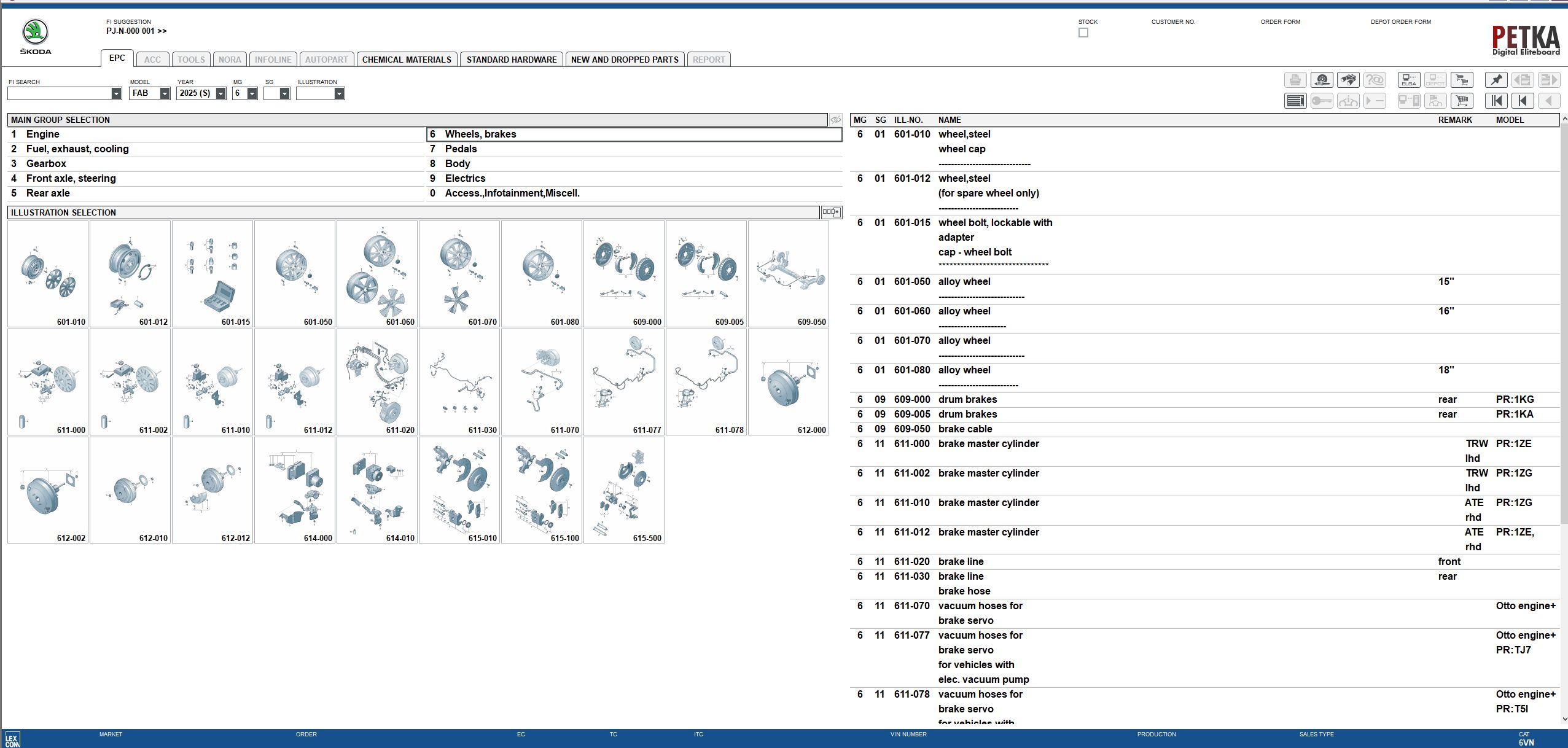Image resolution: width=1568 pixels, height=748 pixels.
Task: Click the pushpin icon
Action: [x=1496, y=80]
